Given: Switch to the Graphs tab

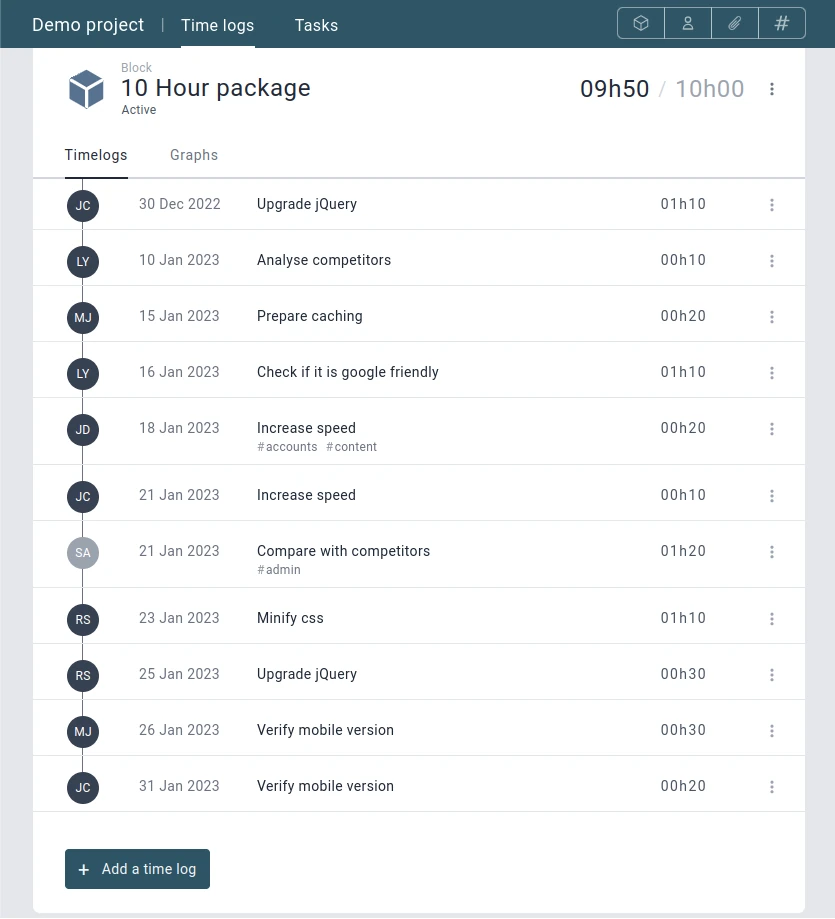Looking at the screenshot, I should [194, 155].
